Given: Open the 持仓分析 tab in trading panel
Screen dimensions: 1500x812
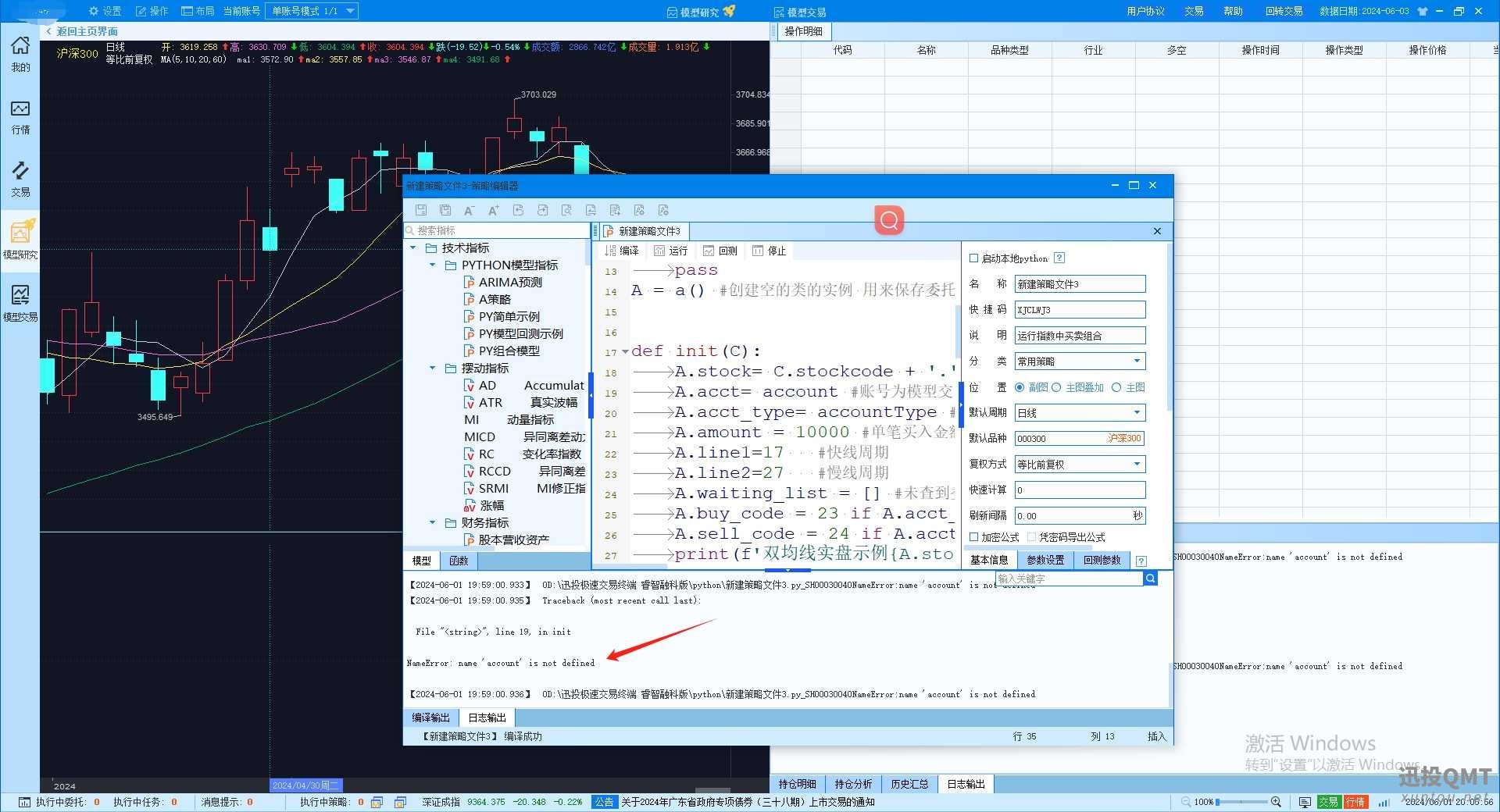Looking at the screenshot, I should click(x=853, y=784).
